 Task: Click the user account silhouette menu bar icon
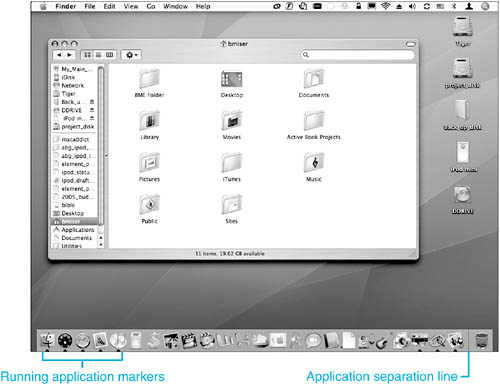[469, 6]
